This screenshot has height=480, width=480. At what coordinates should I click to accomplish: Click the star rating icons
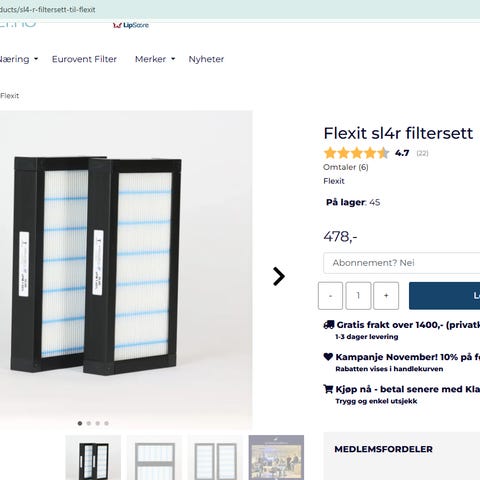point(356,153)
